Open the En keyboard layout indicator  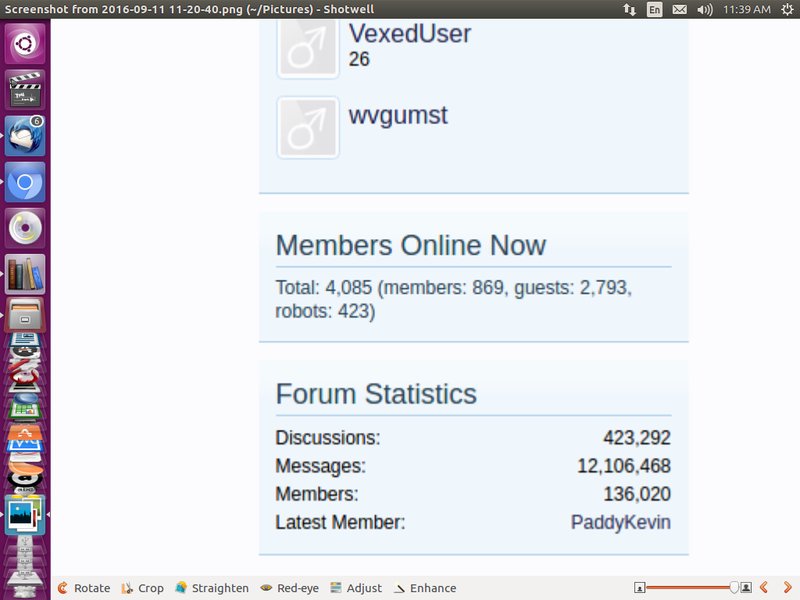click(655, 9)
